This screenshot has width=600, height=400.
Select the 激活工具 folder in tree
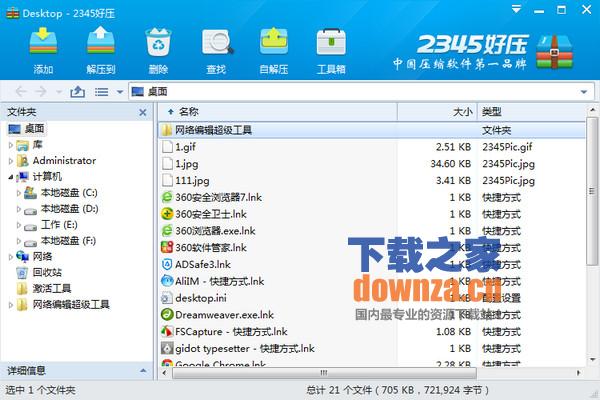52,288
